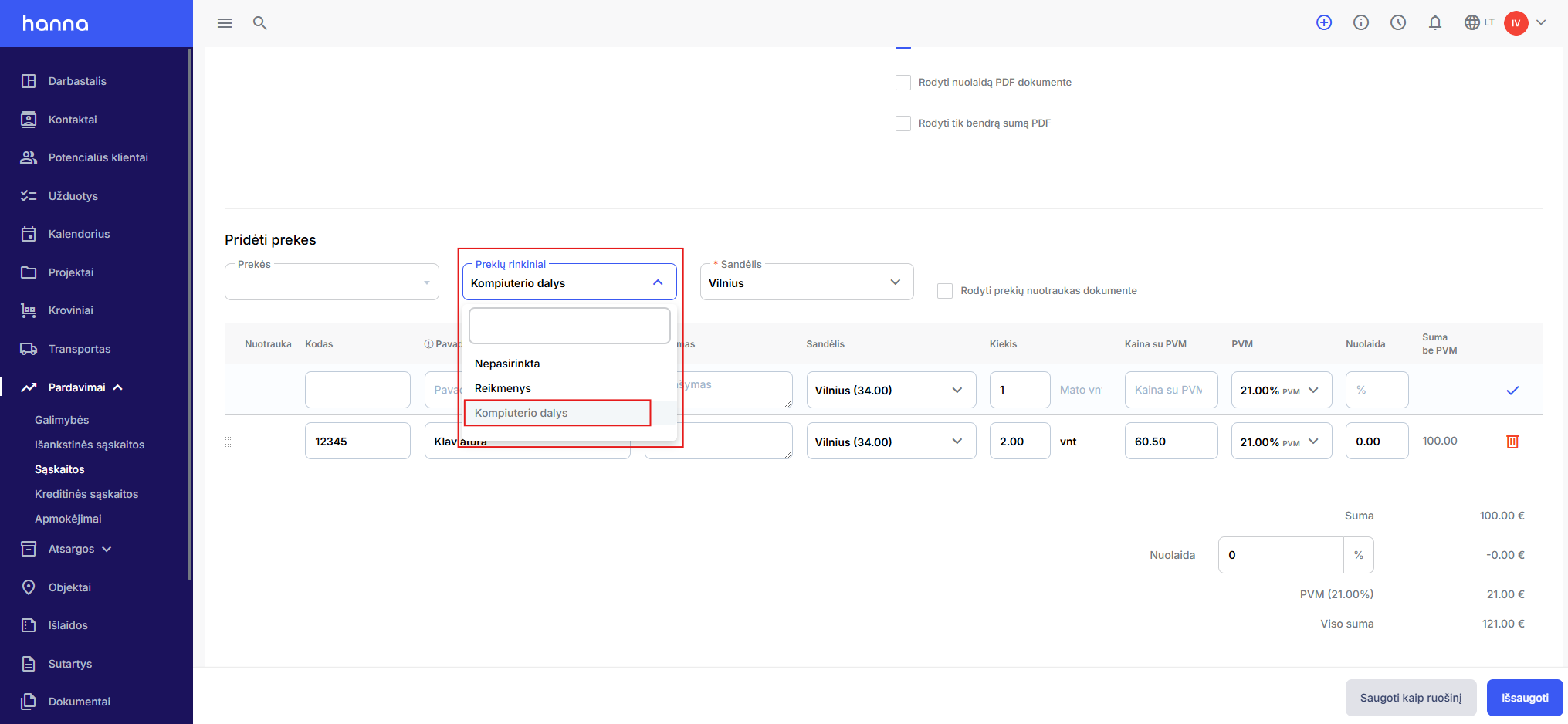Screen dimensions: 1568x724
Task: Click Saugoti kaip ruošinį button
Action: [1411, 698]
